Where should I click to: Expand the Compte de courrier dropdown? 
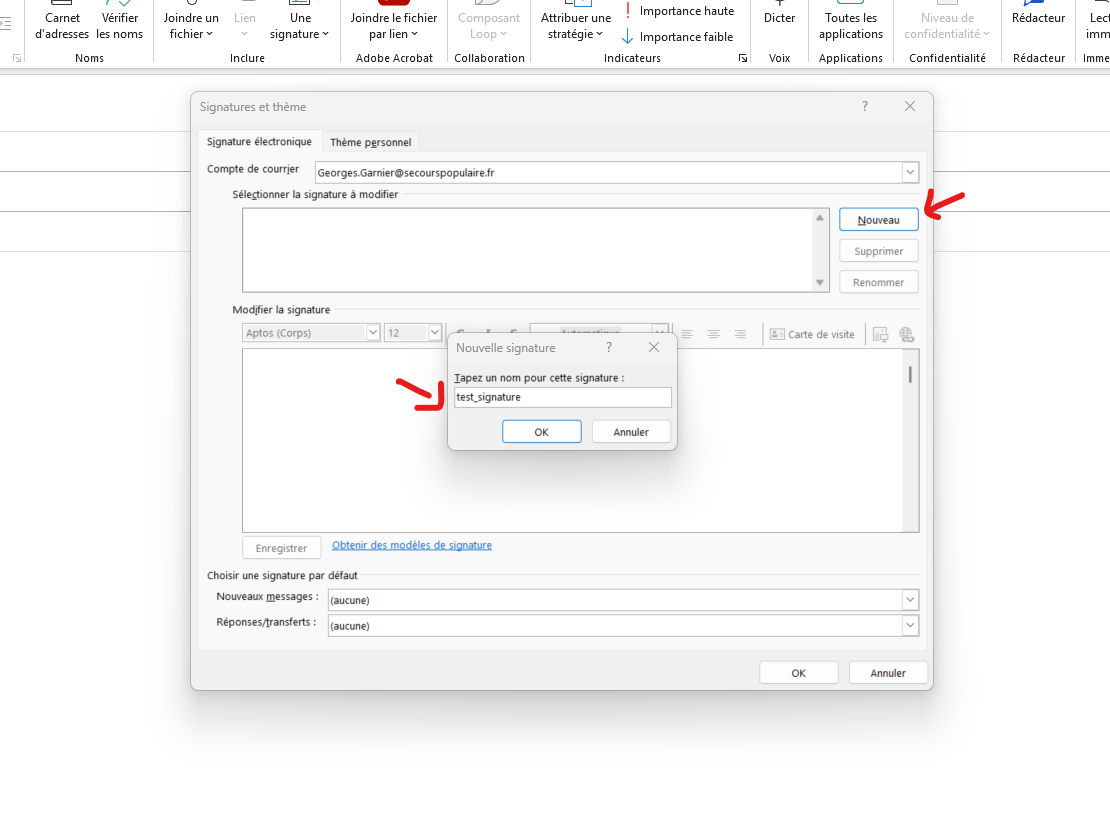[909, 173]
